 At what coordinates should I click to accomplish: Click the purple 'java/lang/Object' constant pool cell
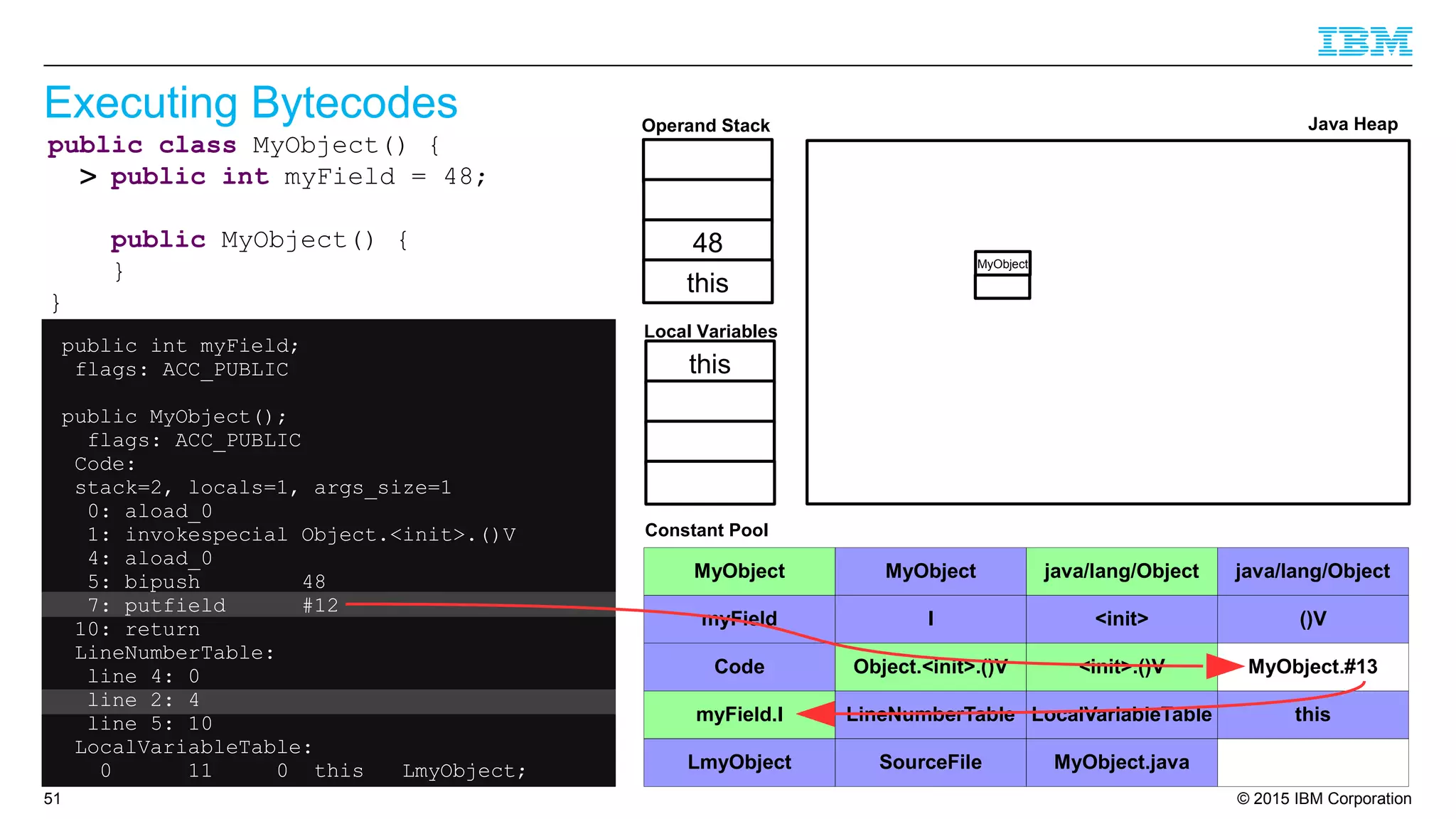pyautogui.click(x=1313, y=571)
